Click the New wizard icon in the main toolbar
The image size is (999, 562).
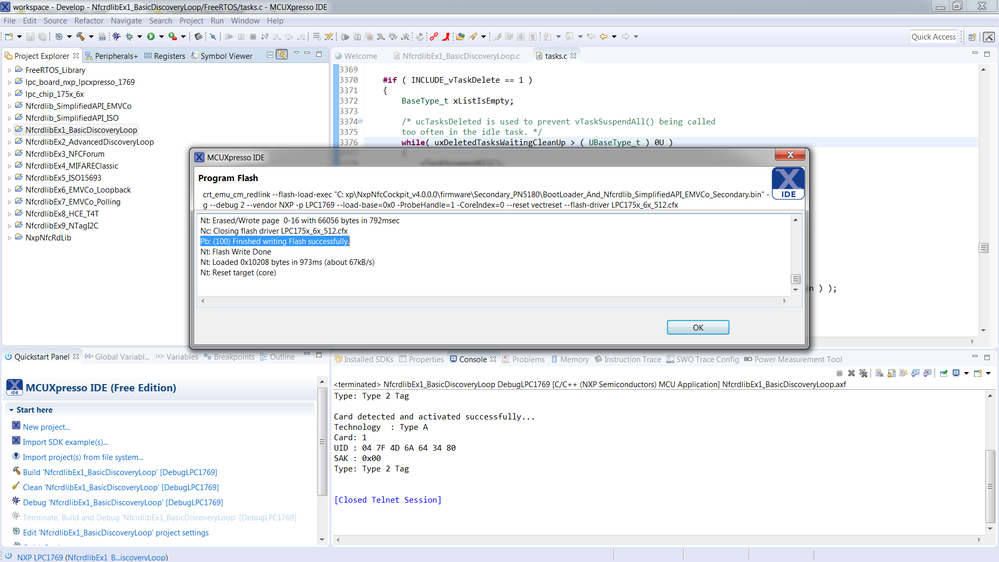[x=8, y=37]
